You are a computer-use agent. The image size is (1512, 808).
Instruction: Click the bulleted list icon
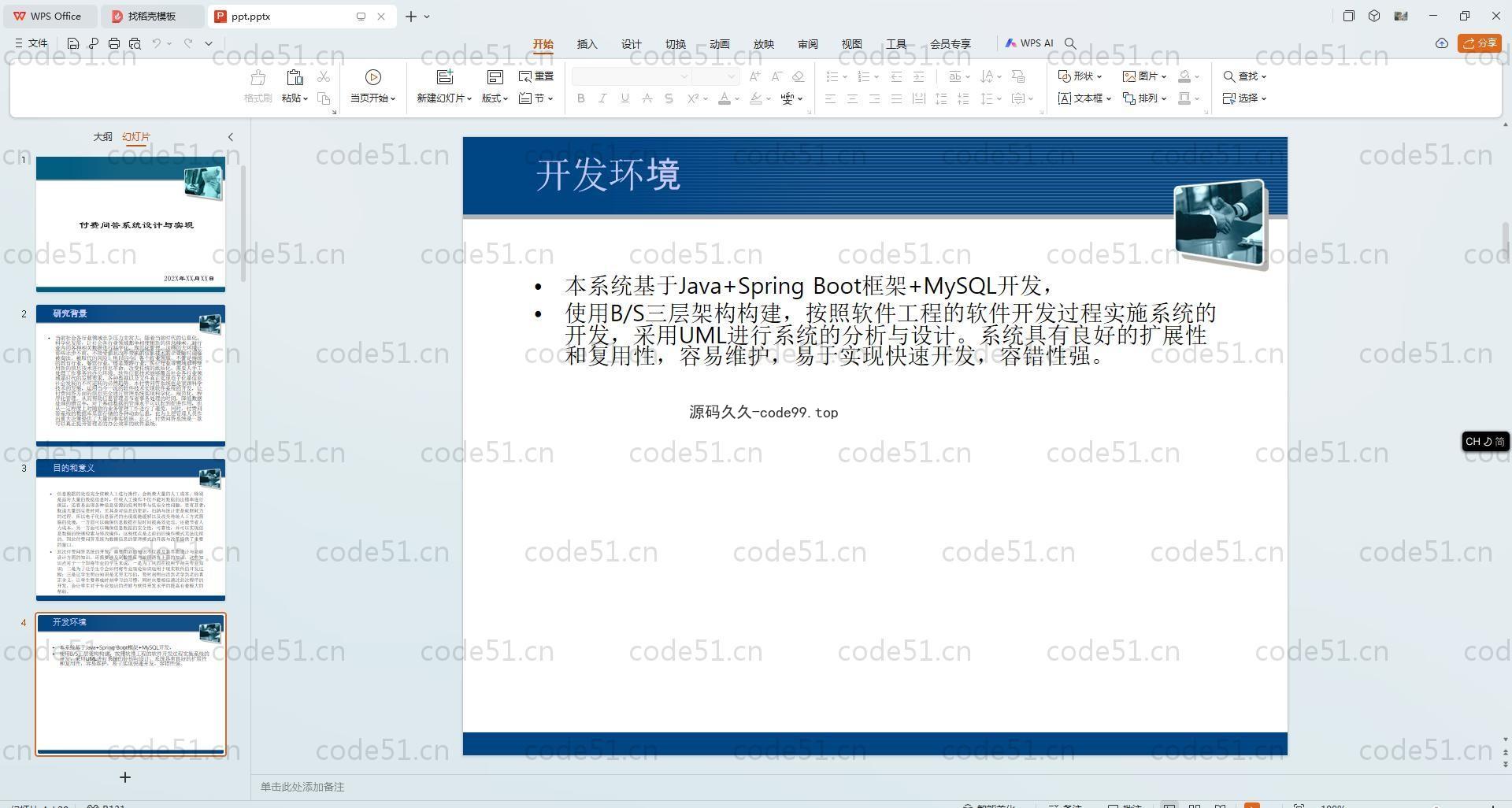pos(832,76)
